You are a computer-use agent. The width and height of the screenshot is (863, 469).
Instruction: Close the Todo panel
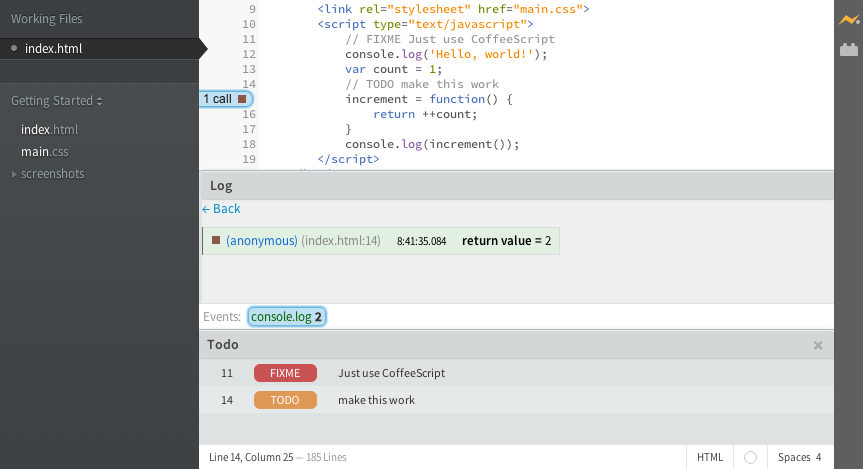(x=818, y=345)
